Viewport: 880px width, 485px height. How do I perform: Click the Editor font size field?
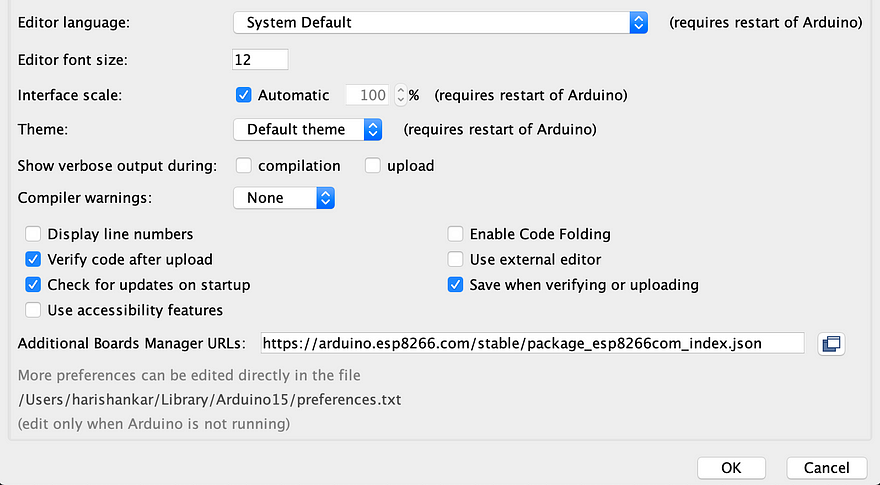click(x=260, y=60)
